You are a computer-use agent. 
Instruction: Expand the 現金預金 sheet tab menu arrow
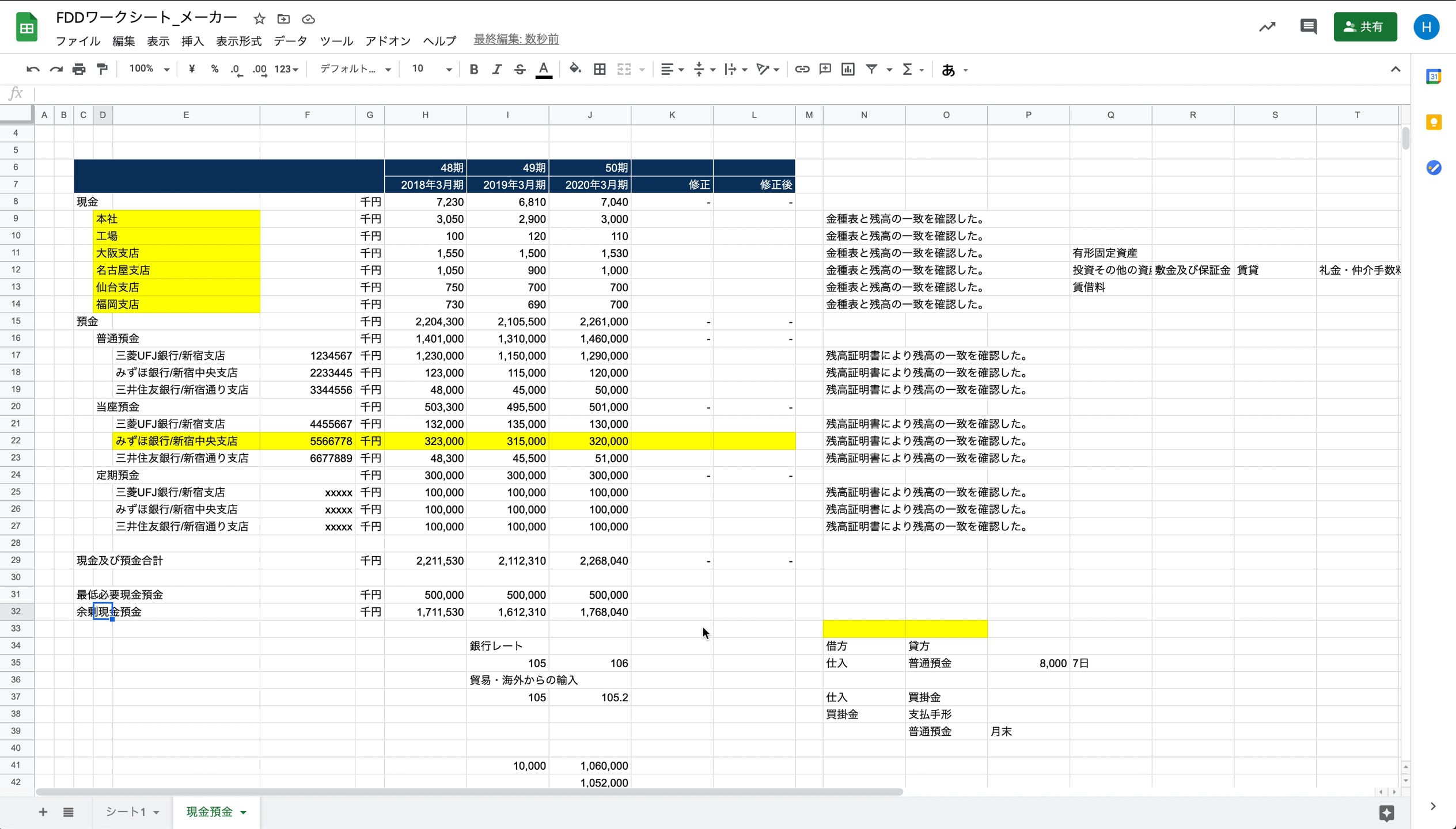244,812
